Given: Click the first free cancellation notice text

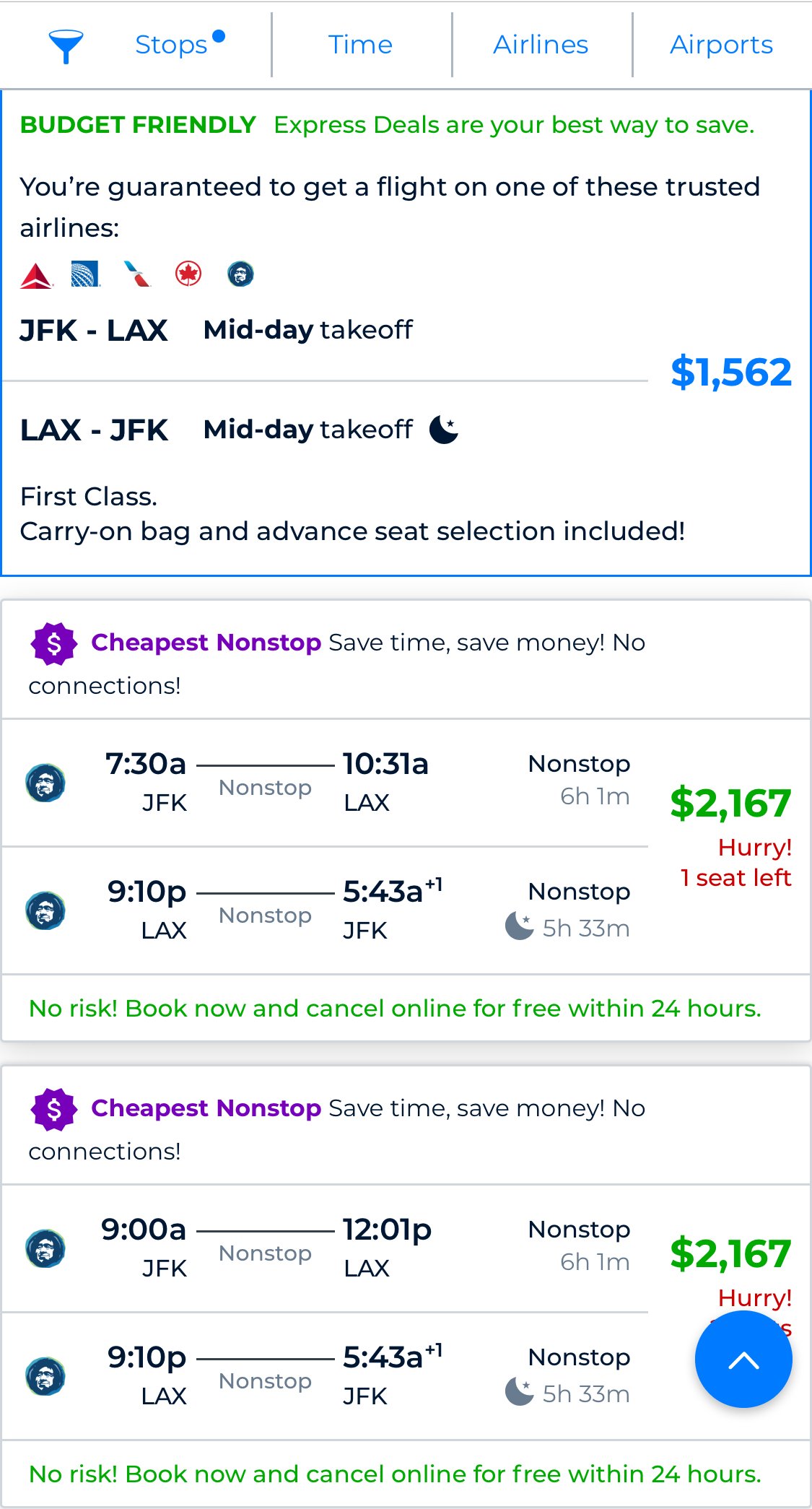Looking at the screenshot, I should [x=395, y=1008].
